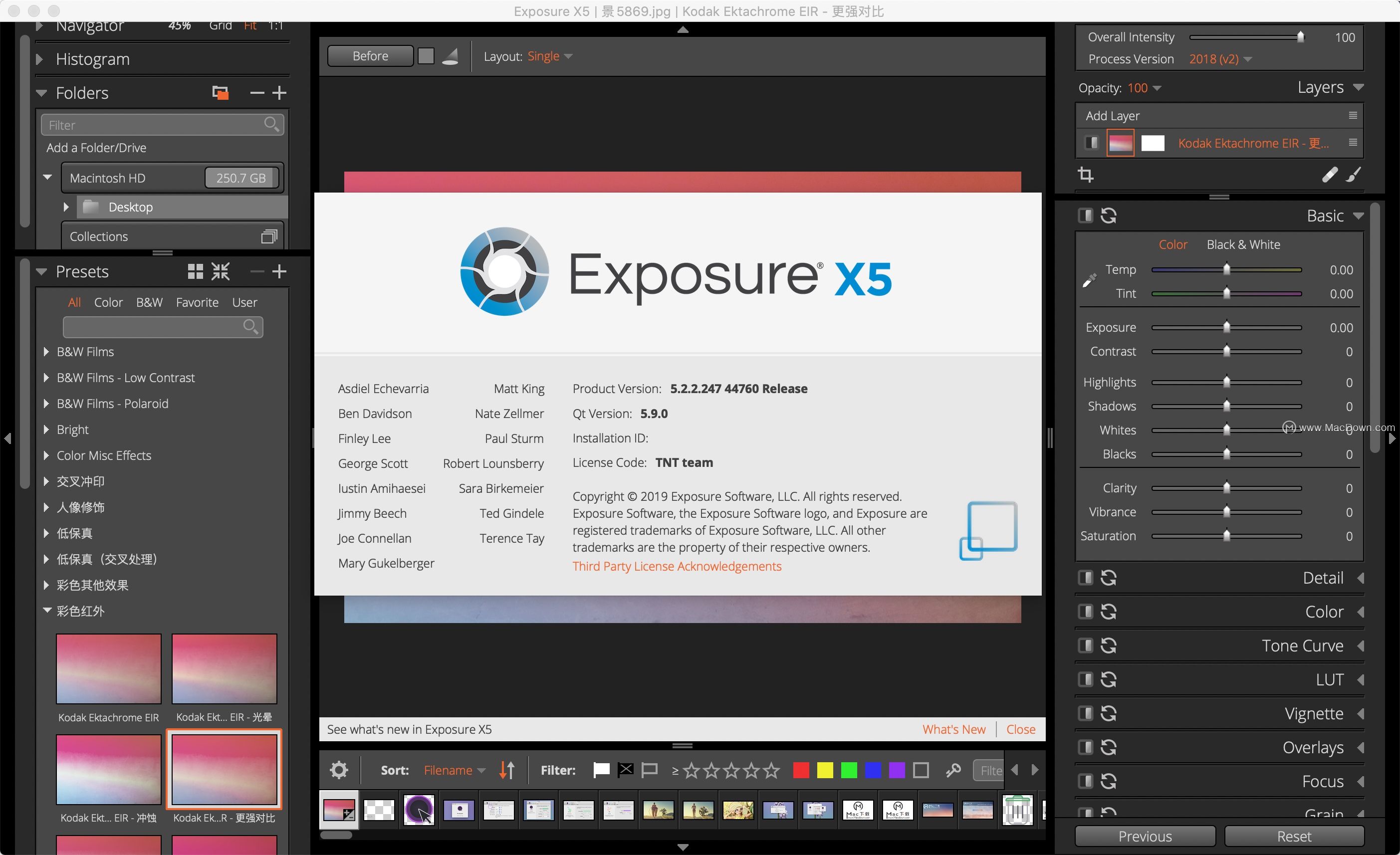Remove folder with minus icon
The height and width of the screenshot is (855, 1400).
(x=257, y=93)
